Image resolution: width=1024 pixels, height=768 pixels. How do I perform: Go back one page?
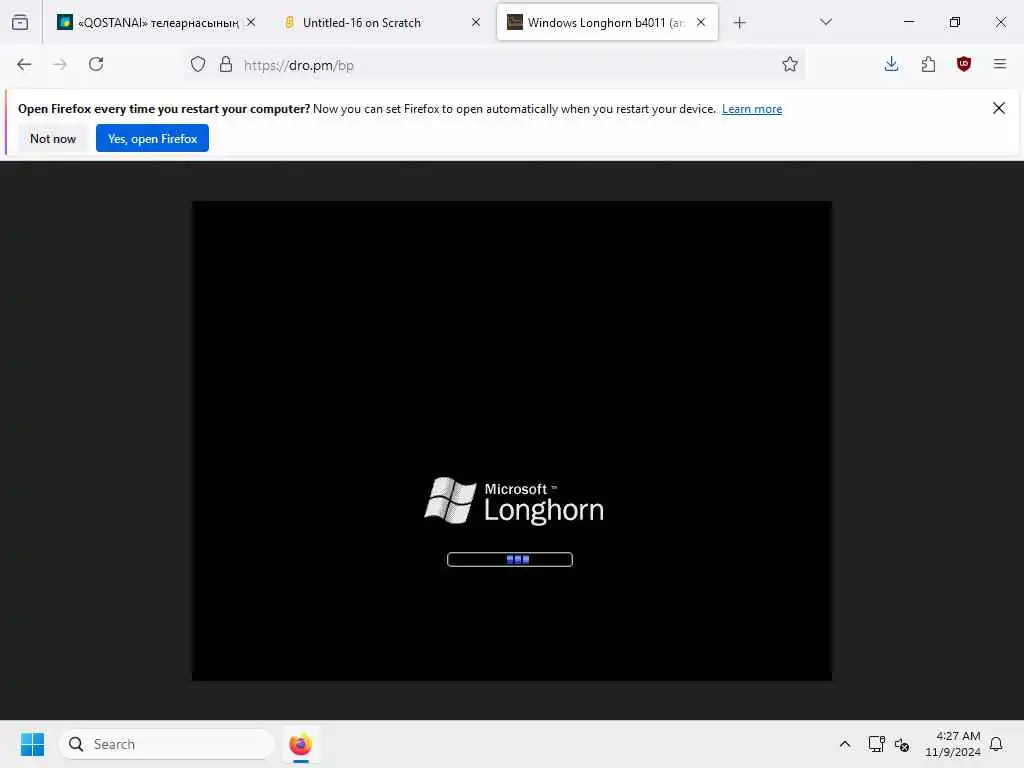point(24,64)
